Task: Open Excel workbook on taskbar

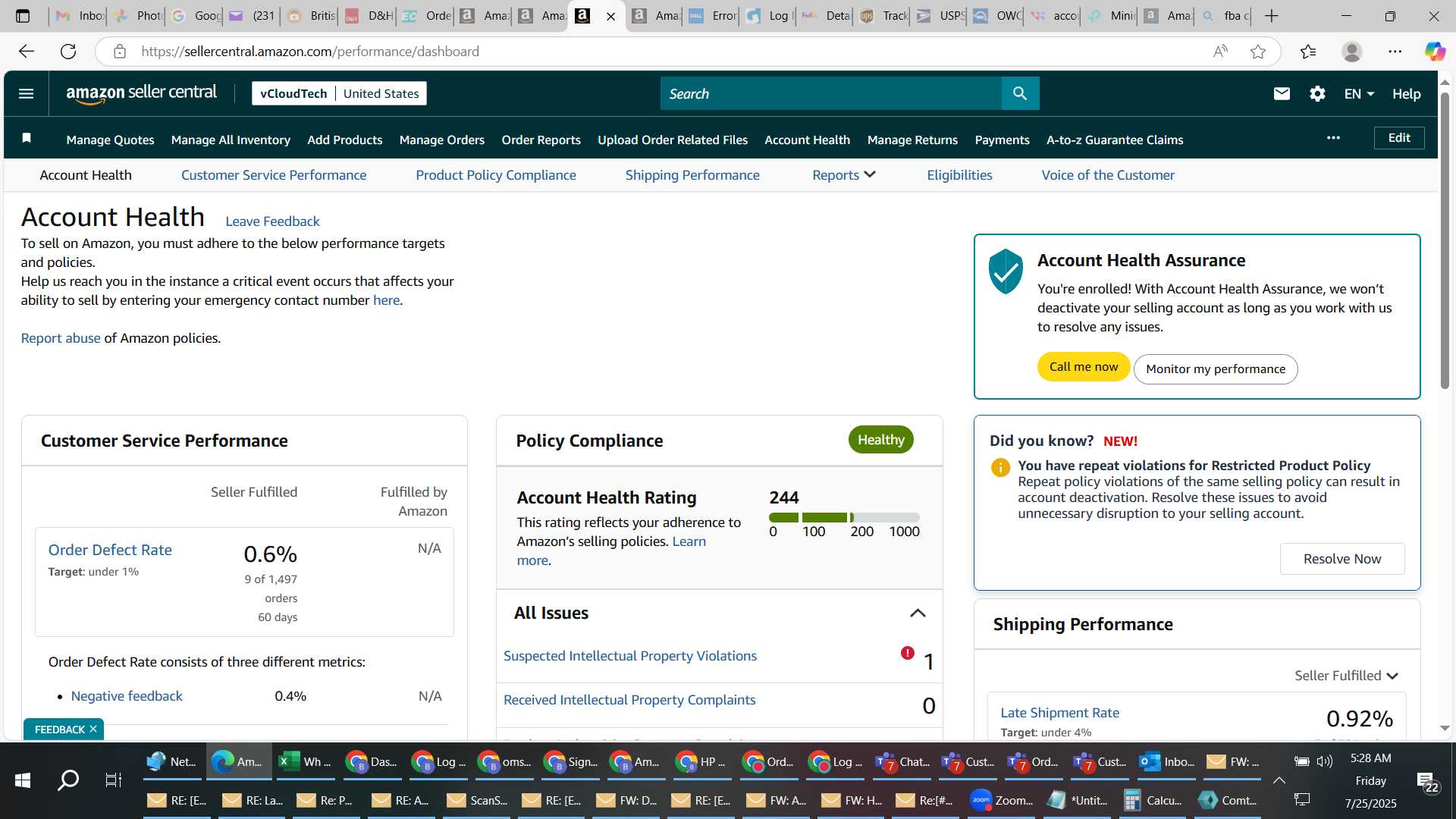Action: (x=305, y=761)
